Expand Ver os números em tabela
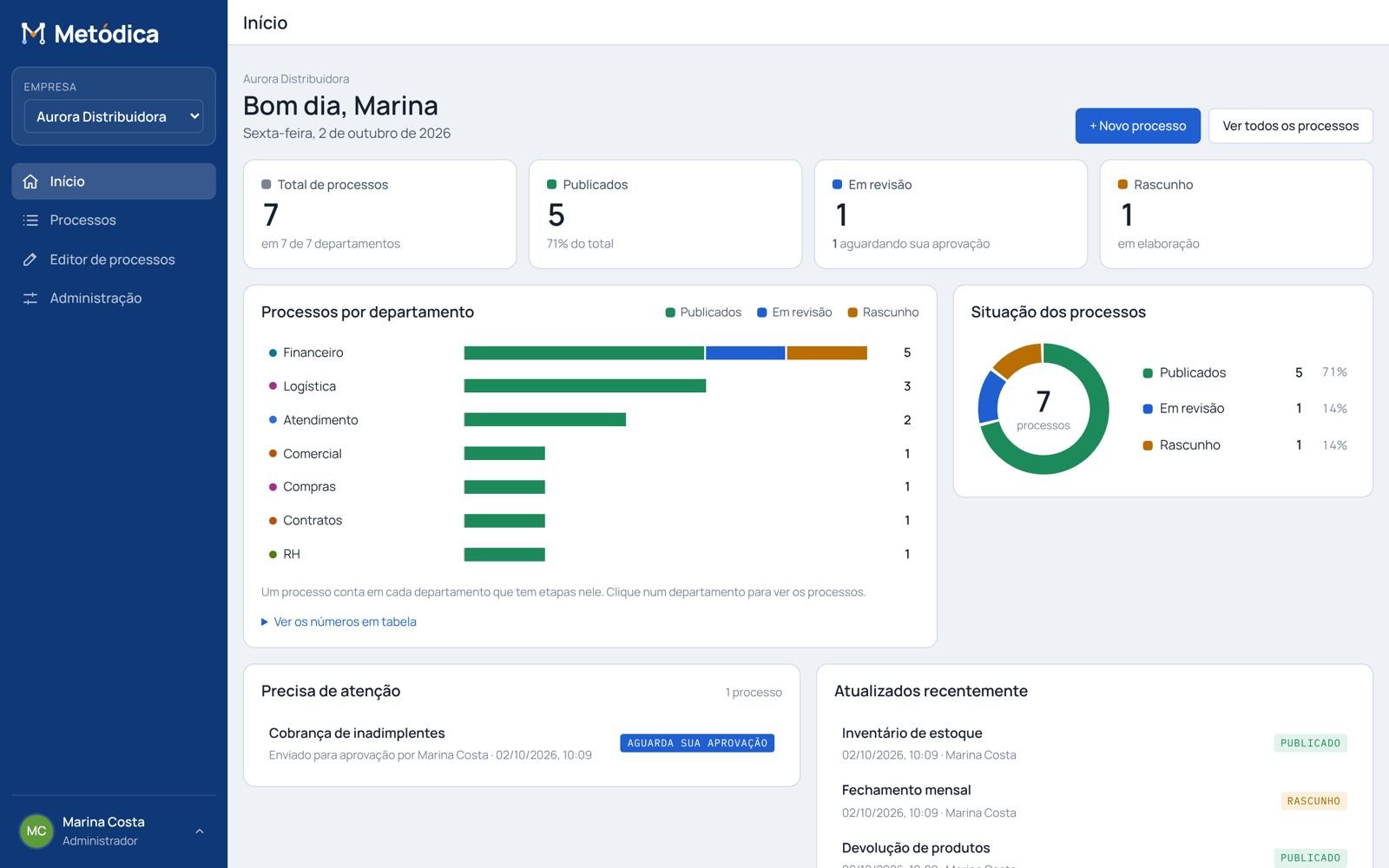The width and height of the screenshot is (1389, 868). [x=339, y=621]
